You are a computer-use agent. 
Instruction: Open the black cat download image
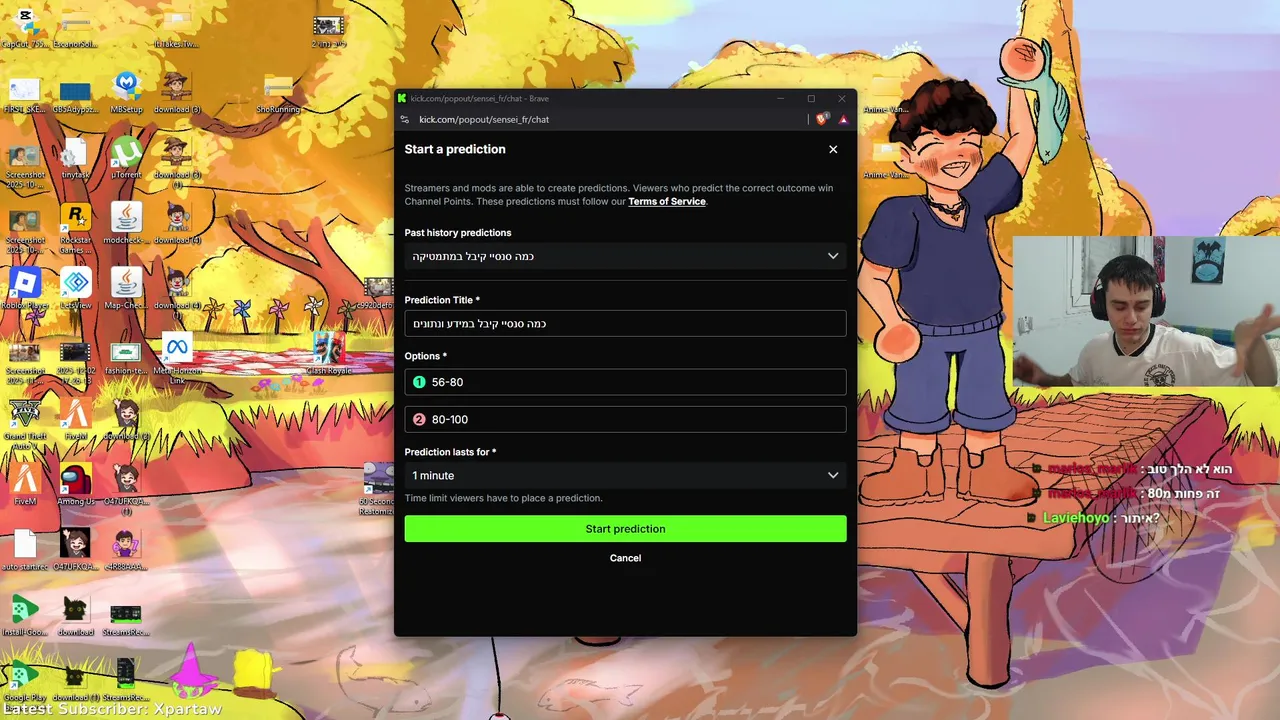[x=75, y=616]
